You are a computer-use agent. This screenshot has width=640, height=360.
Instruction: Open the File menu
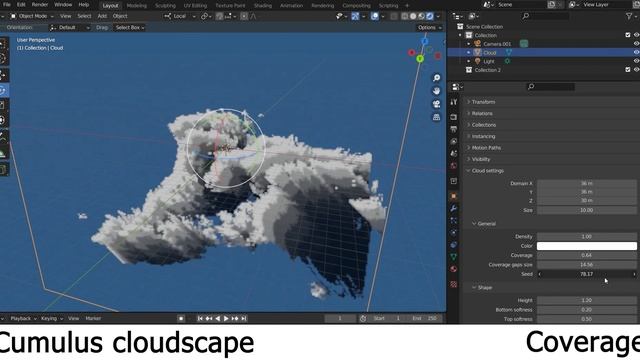(7, 4)
